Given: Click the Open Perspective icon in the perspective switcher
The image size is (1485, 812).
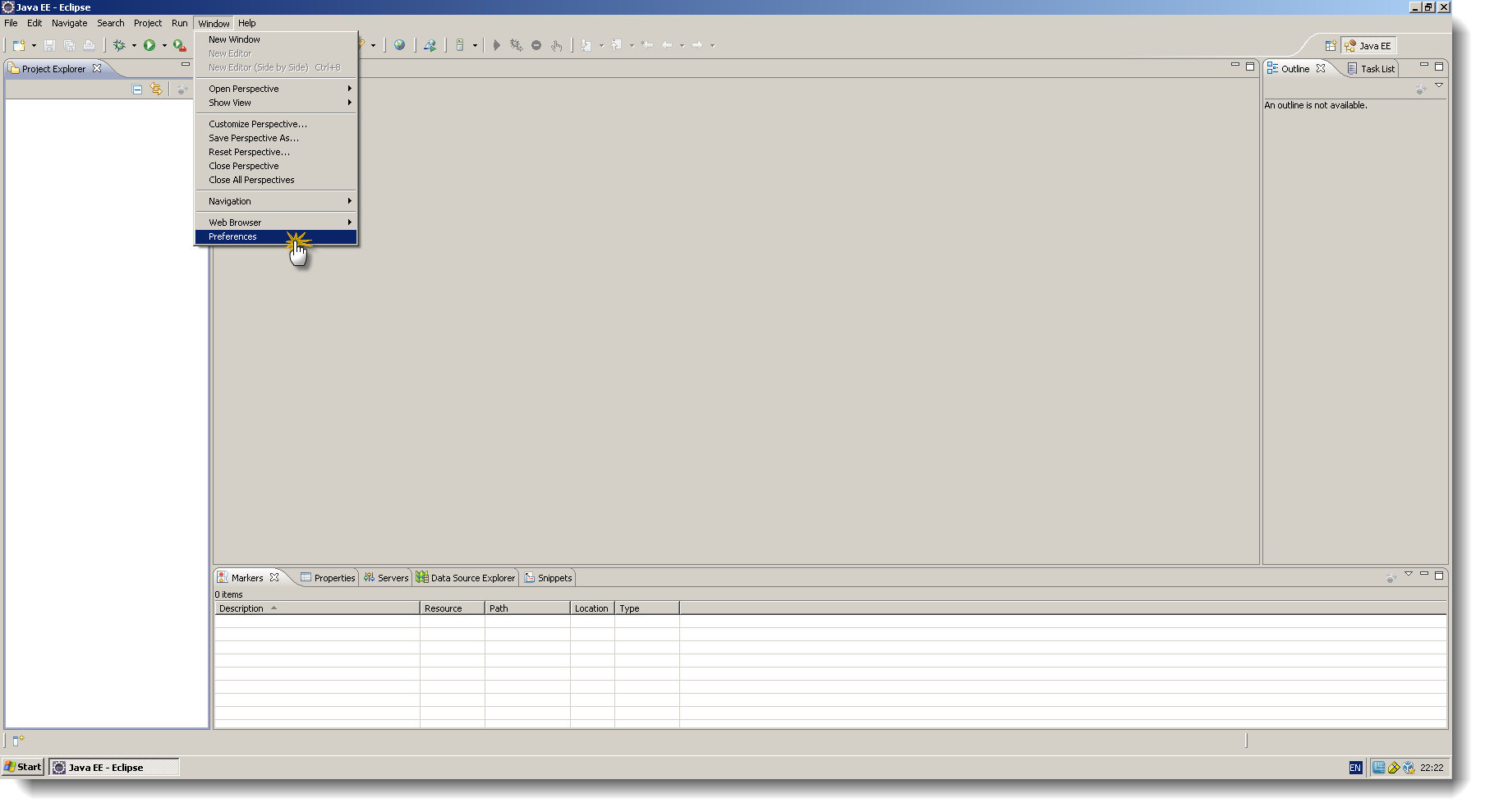Looking at the screenshot, I should point(1332,45).
